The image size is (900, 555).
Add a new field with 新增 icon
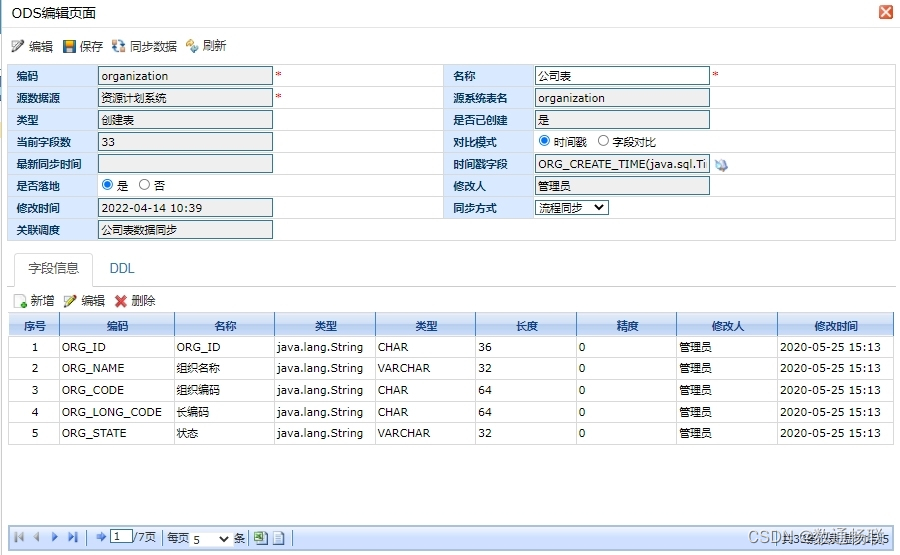[20, 301]
